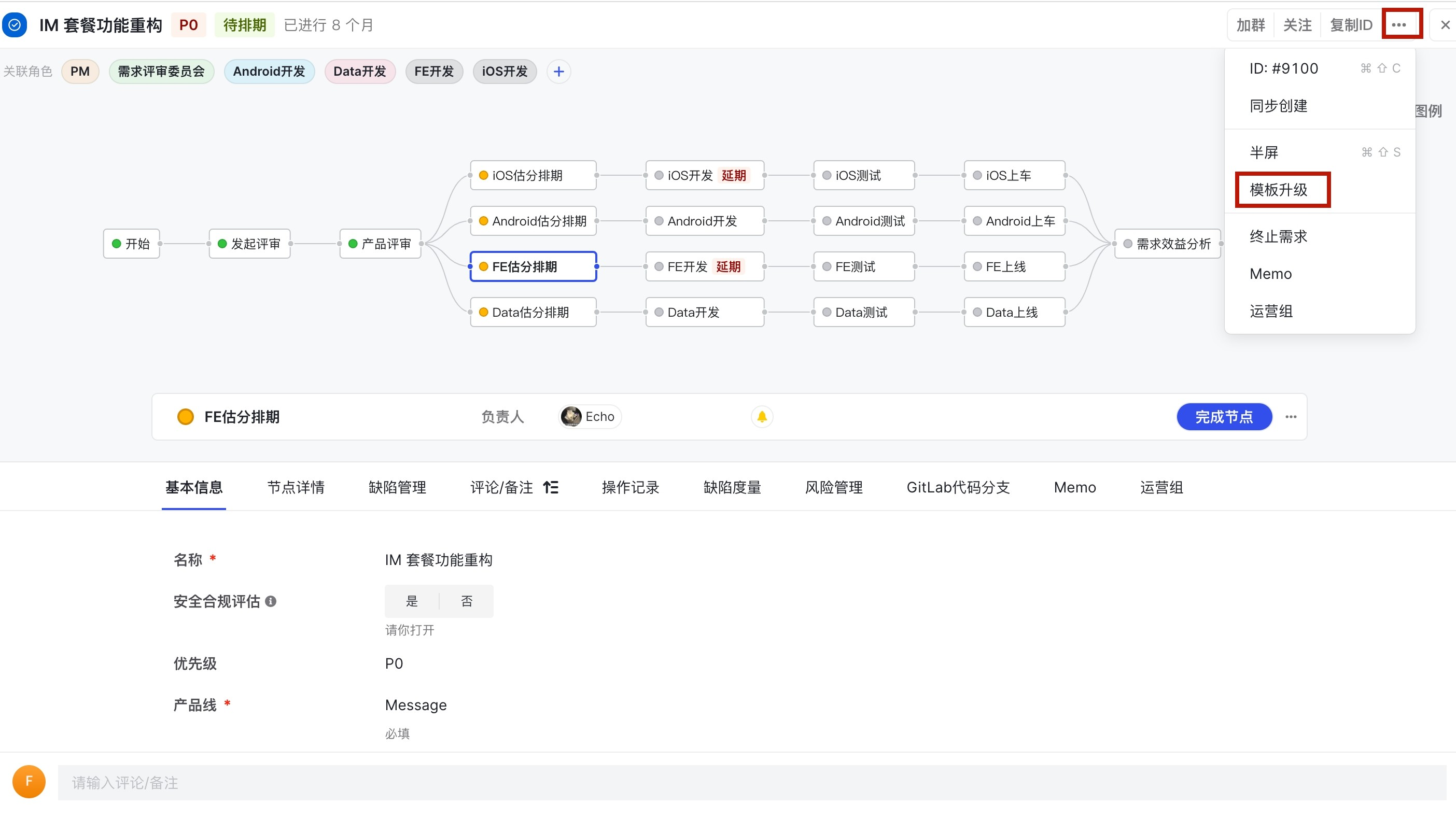Click the P0 priority tag in header
Screen dimensions: 1456x819
[188, 25]
